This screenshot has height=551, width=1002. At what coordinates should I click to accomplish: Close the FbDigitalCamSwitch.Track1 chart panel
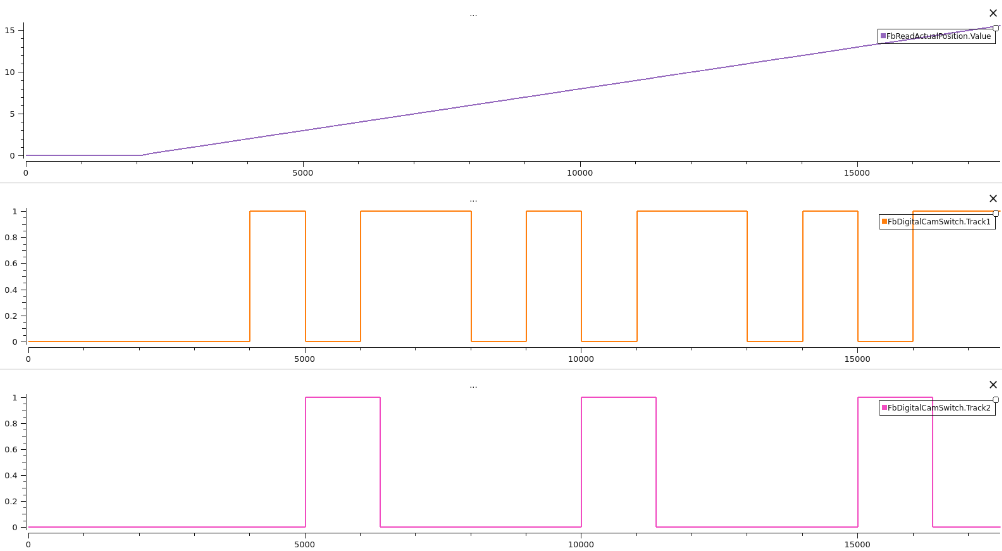tap(992, 199)
